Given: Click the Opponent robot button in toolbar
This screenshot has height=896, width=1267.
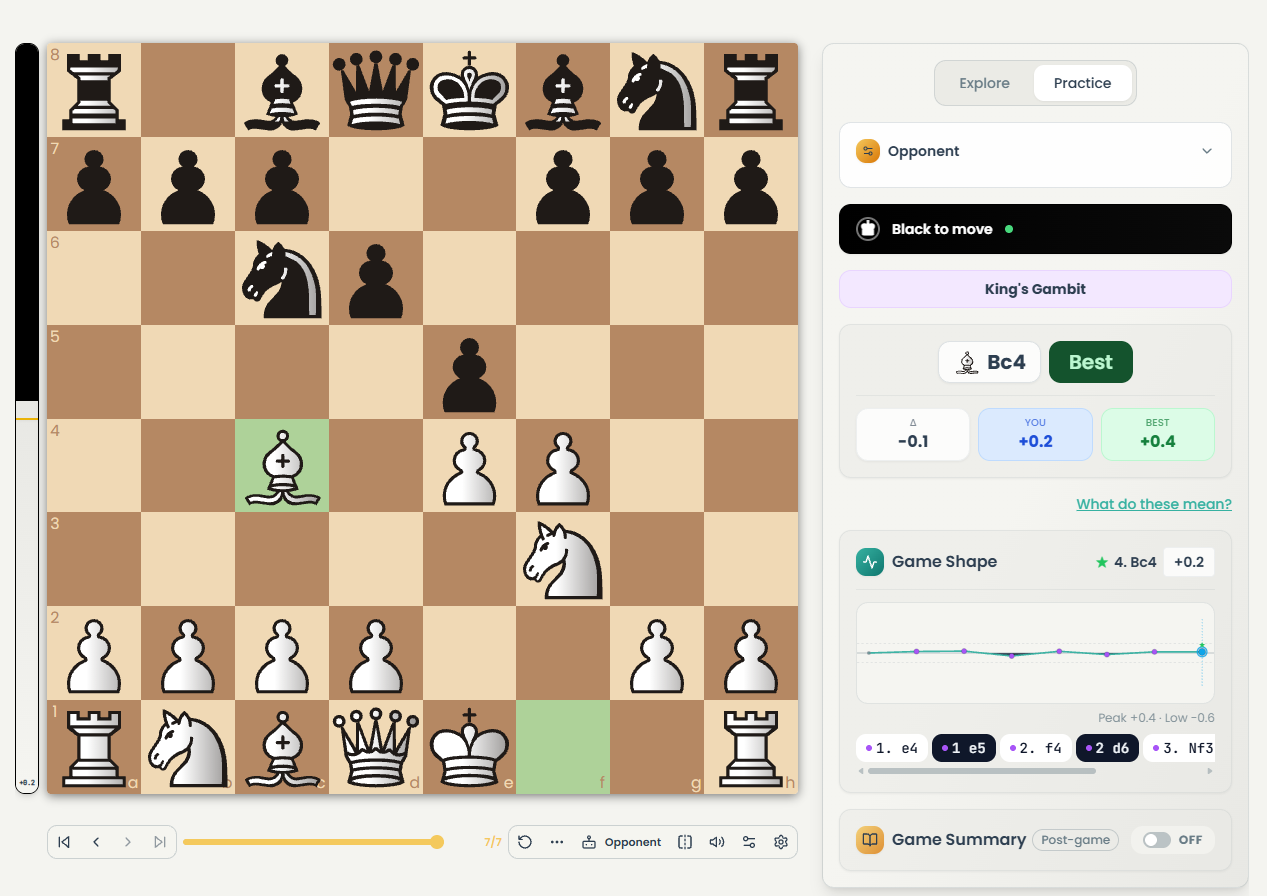Looking at the screenshot, I should (621, 842).
